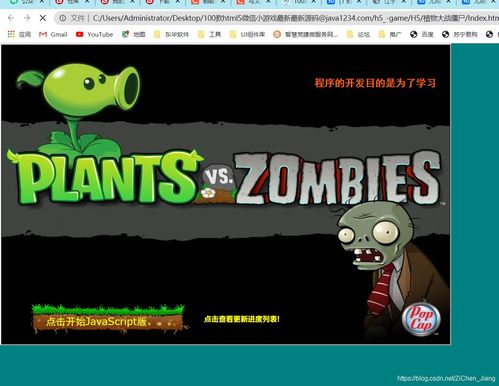Open the 东华软件 bookmark folder

171,34
